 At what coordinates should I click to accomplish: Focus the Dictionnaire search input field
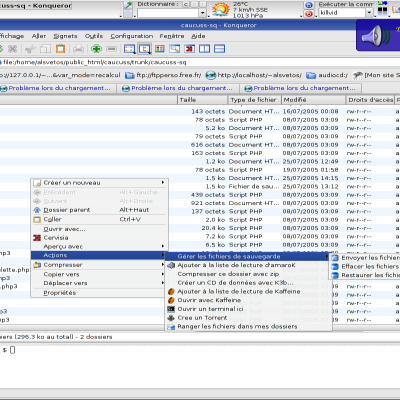168,13
